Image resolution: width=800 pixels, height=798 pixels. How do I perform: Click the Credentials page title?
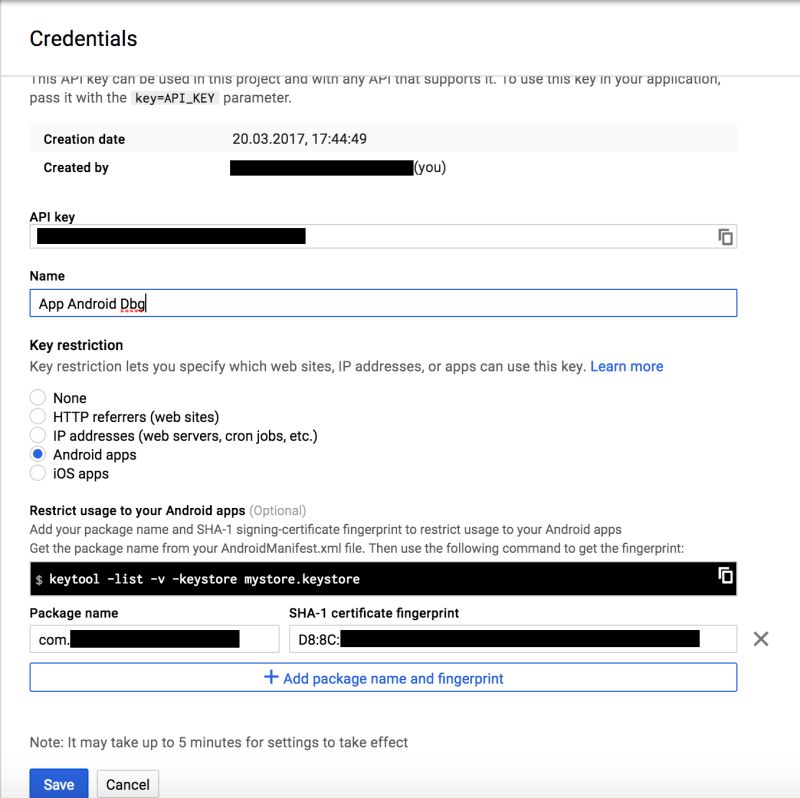pos(85,39)
